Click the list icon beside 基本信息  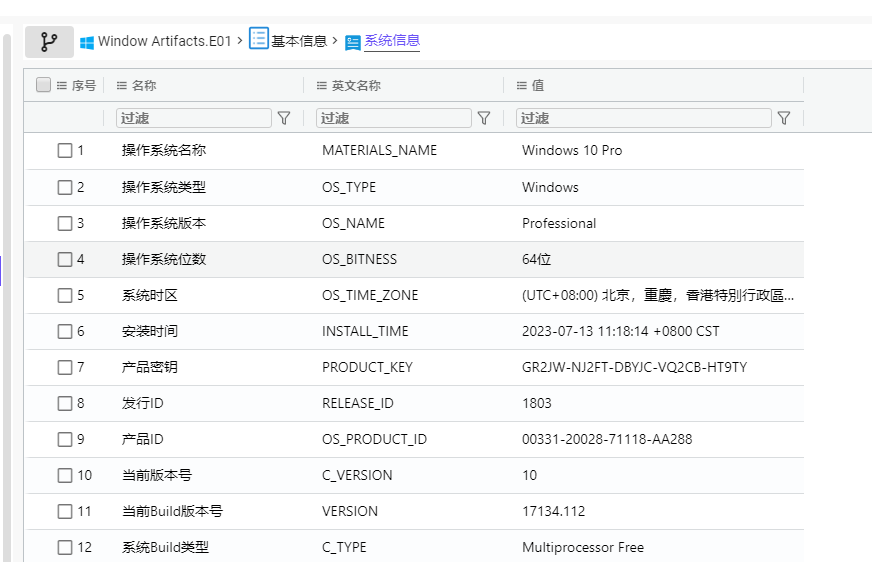pos(259,38)
